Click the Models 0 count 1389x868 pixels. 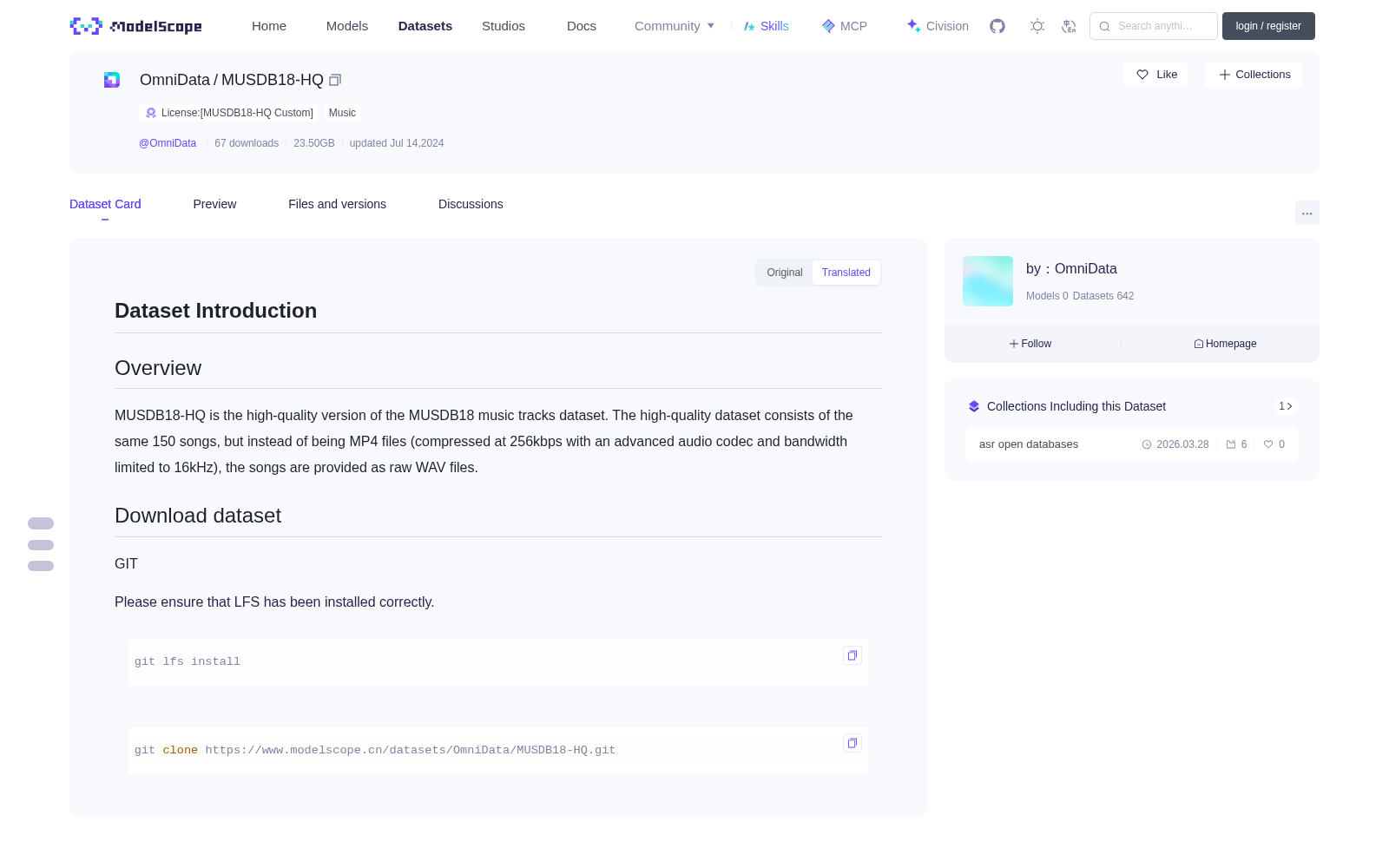tap(1047, 296)
